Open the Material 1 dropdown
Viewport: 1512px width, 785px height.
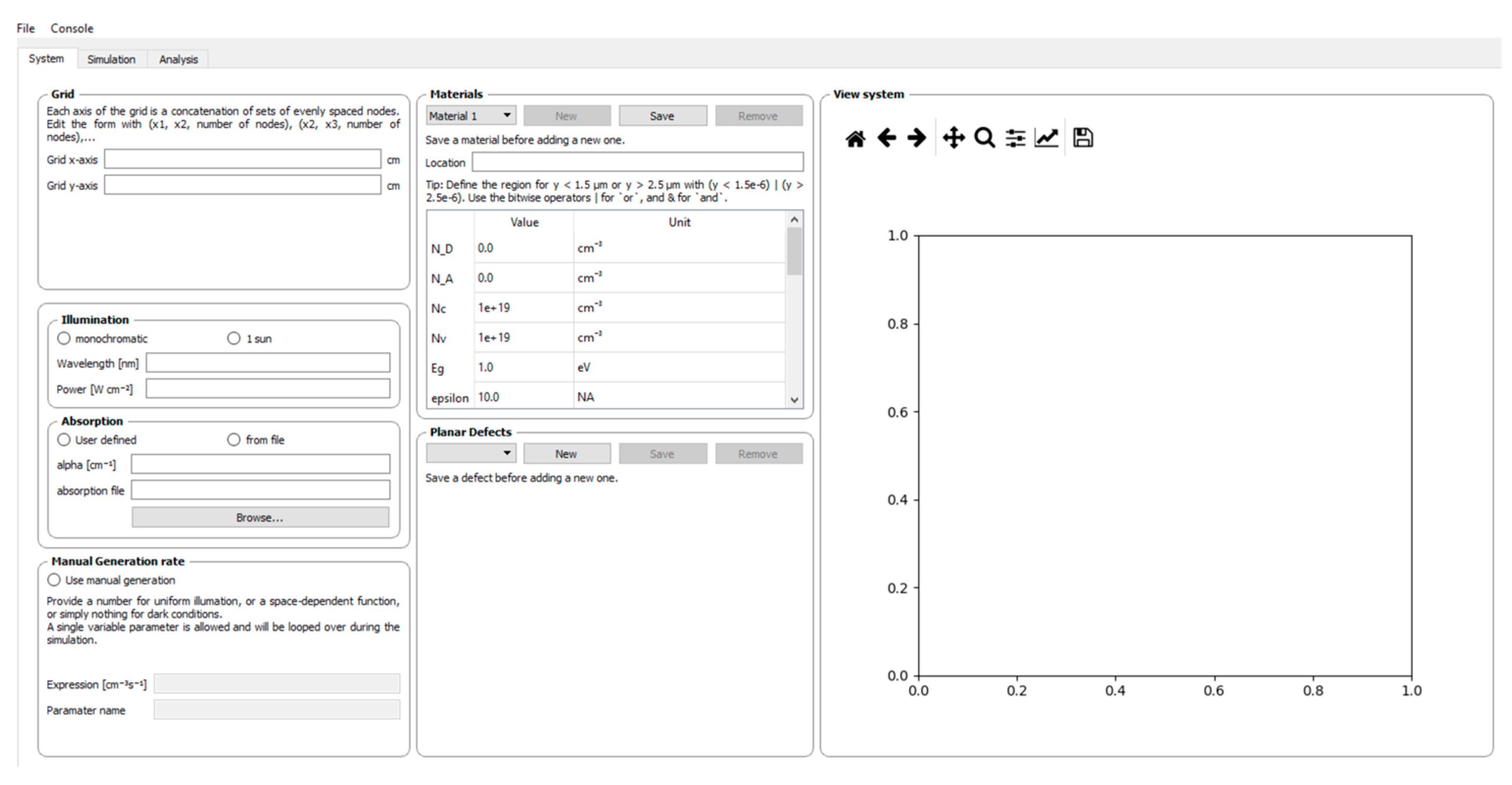pos(471,116)
